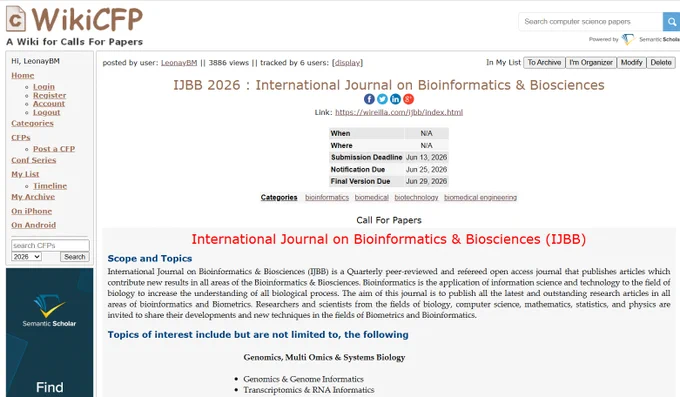Click the When row N/A value
The height and width of the screenshot is (397, 680).
pos(426,134)
